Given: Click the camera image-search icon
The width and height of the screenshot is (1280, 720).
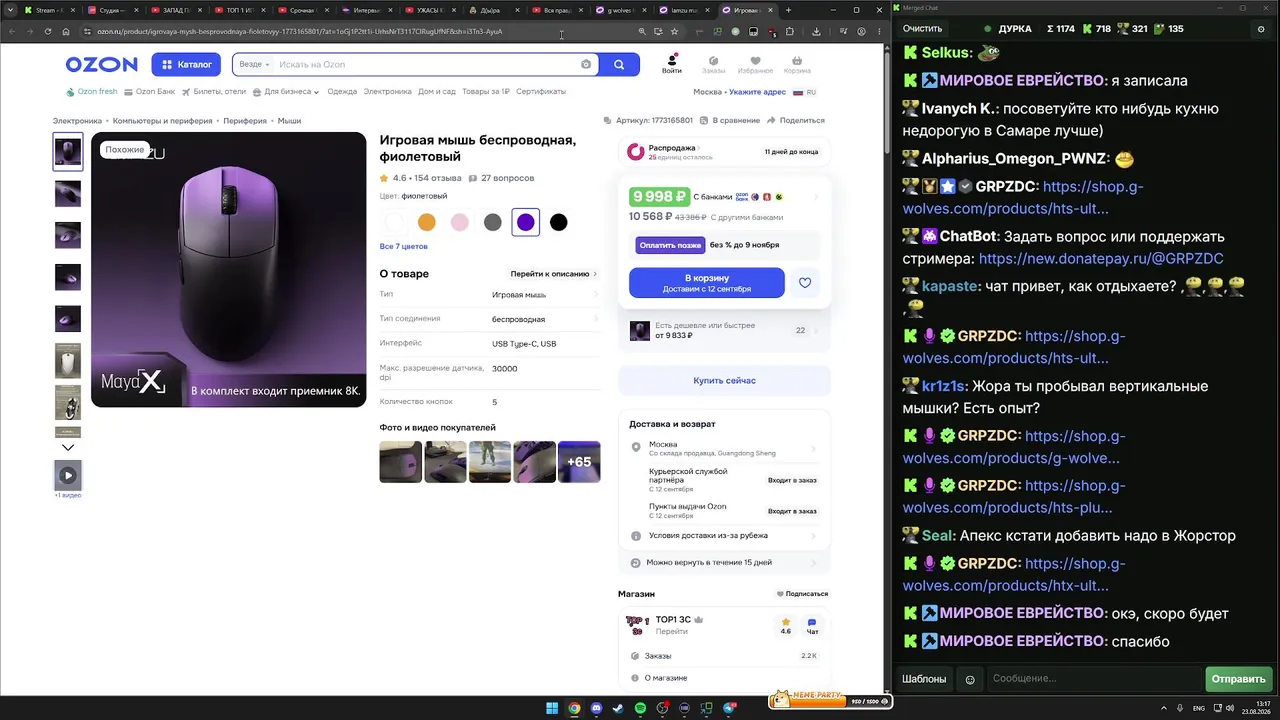Looking at the screenshot, I should [x=586, y=64].
